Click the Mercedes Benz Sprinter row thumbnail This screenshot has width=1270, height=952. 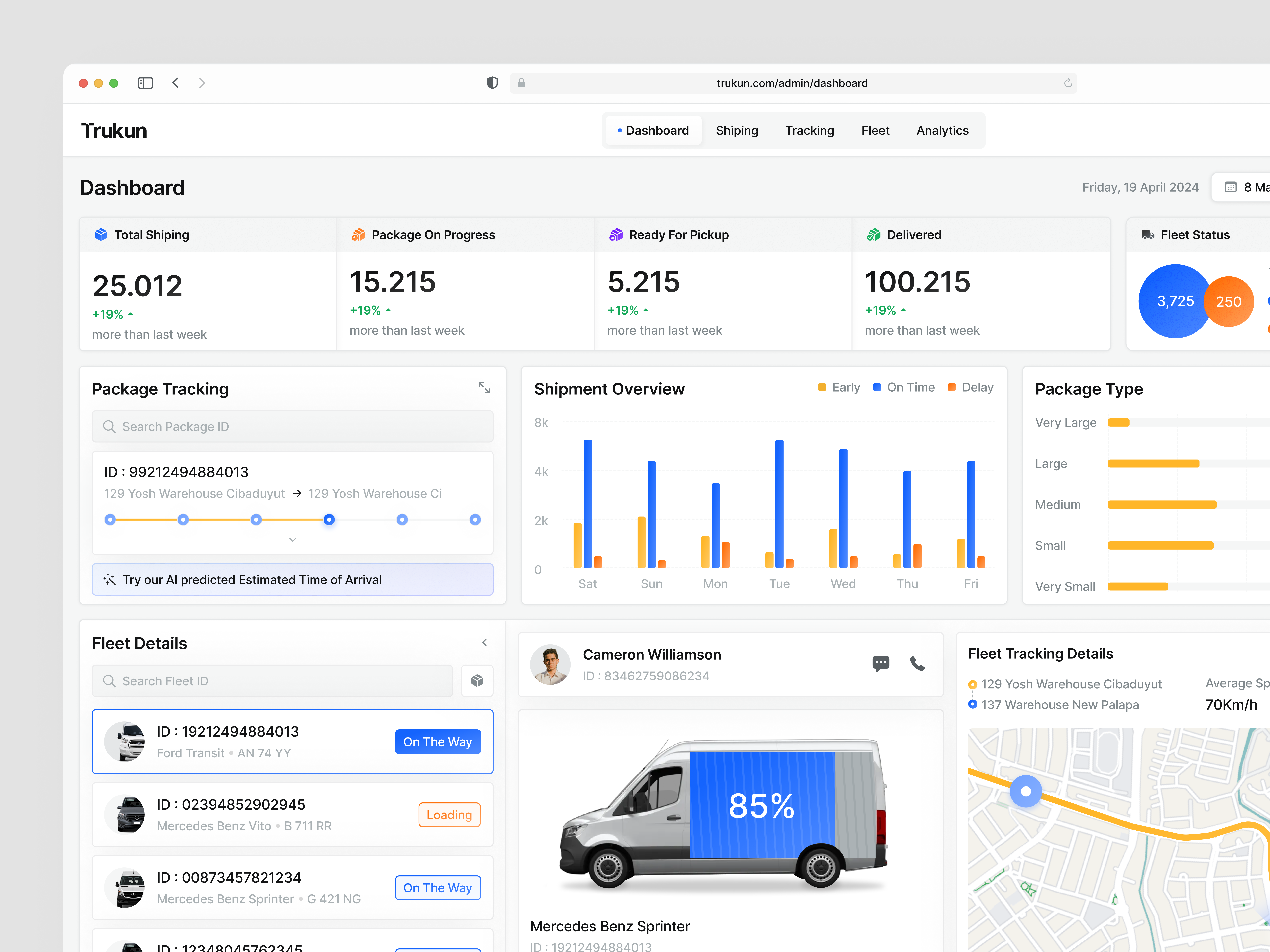(125, 888)
